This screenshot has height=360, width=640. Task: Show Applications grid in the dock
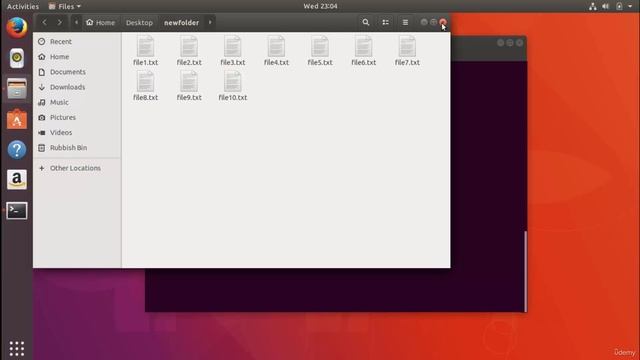point(17,349)
